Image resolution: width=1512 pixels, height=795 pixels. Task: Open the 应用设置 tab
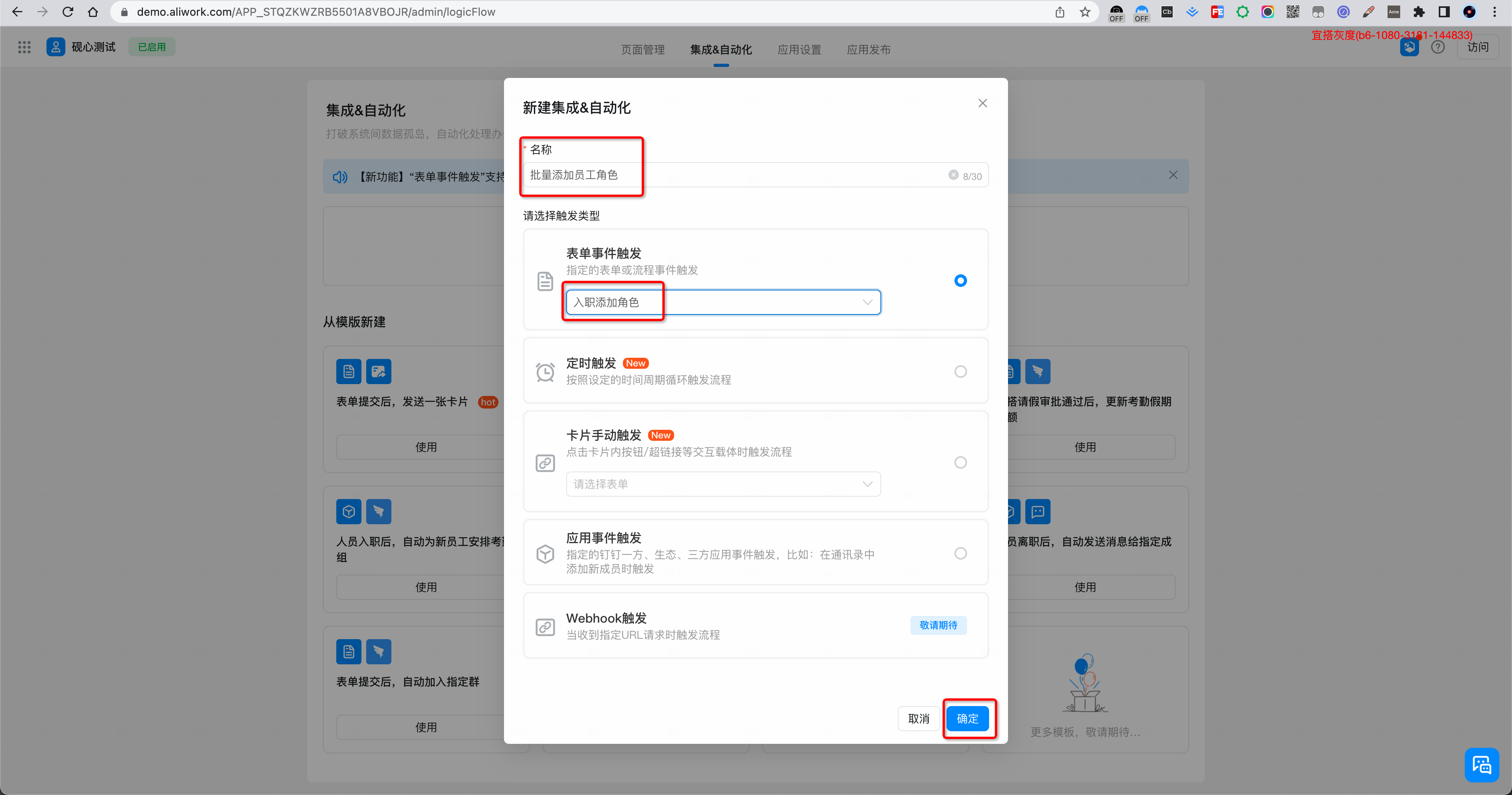coord(799,50)
